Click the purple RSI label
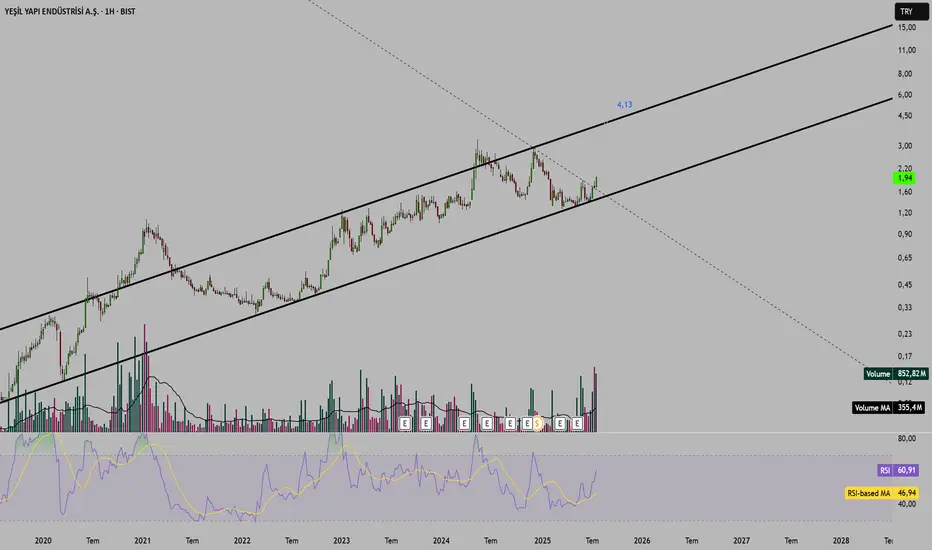This screenshot has height=550, width=932. click(x=885, y=470)
